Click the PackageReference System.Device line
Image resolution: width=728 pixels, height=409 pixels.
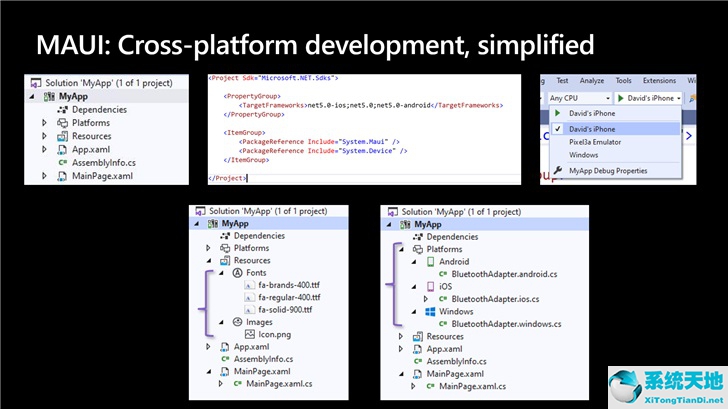coord(323,151)
